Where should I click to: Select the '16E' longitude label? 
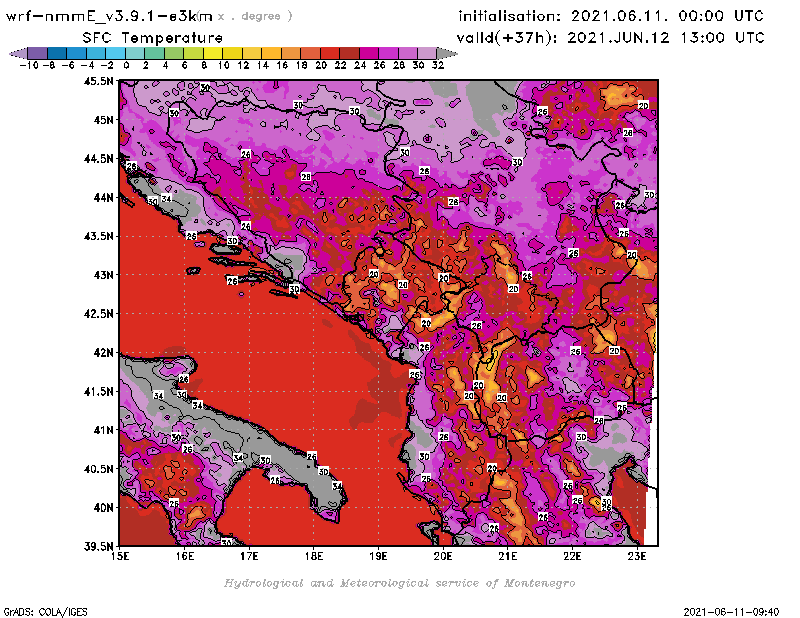point(184,556)
